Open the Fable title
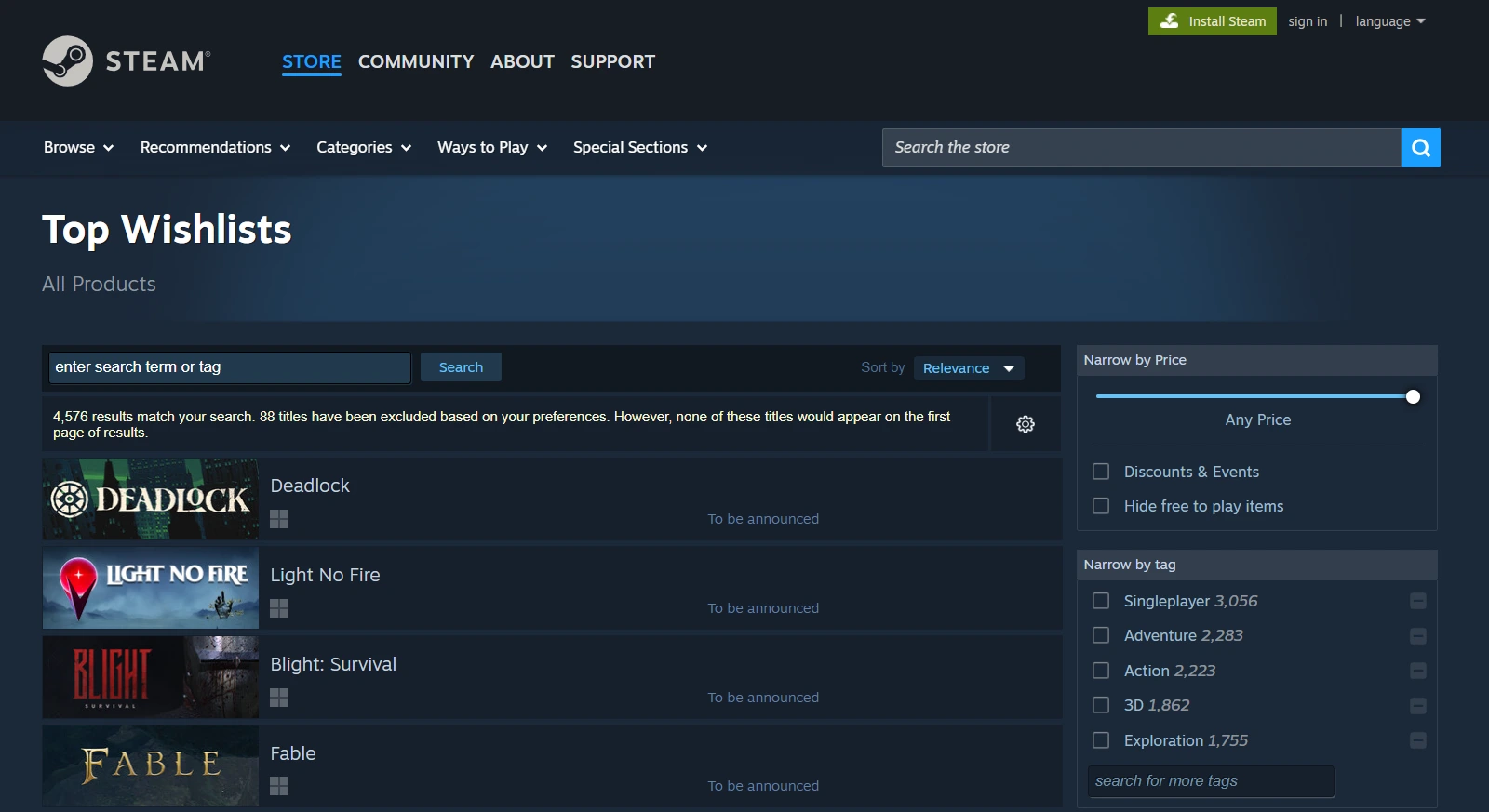This screenshot has width=1489, height=812. 293,753
